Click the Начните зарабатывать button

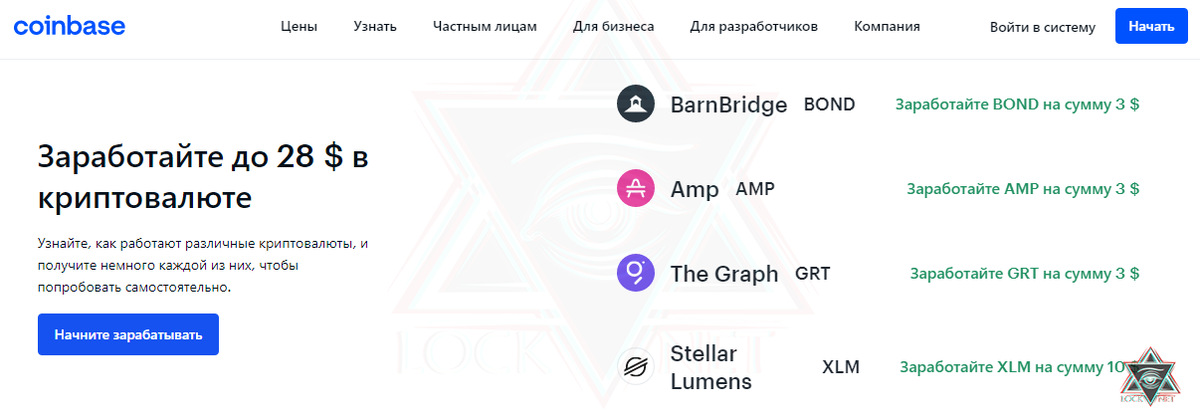128,335
